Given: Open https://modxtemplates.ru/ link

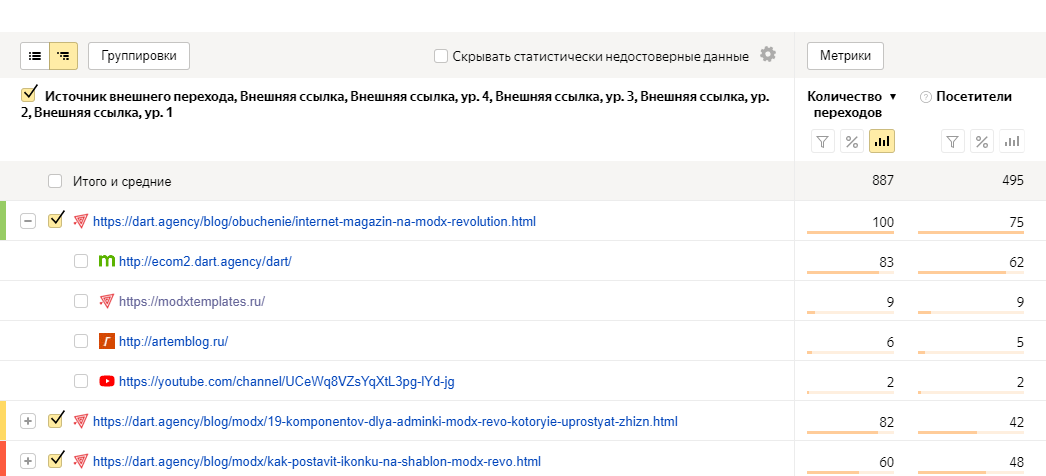Looking at the screenshot, I should (192, 301).
